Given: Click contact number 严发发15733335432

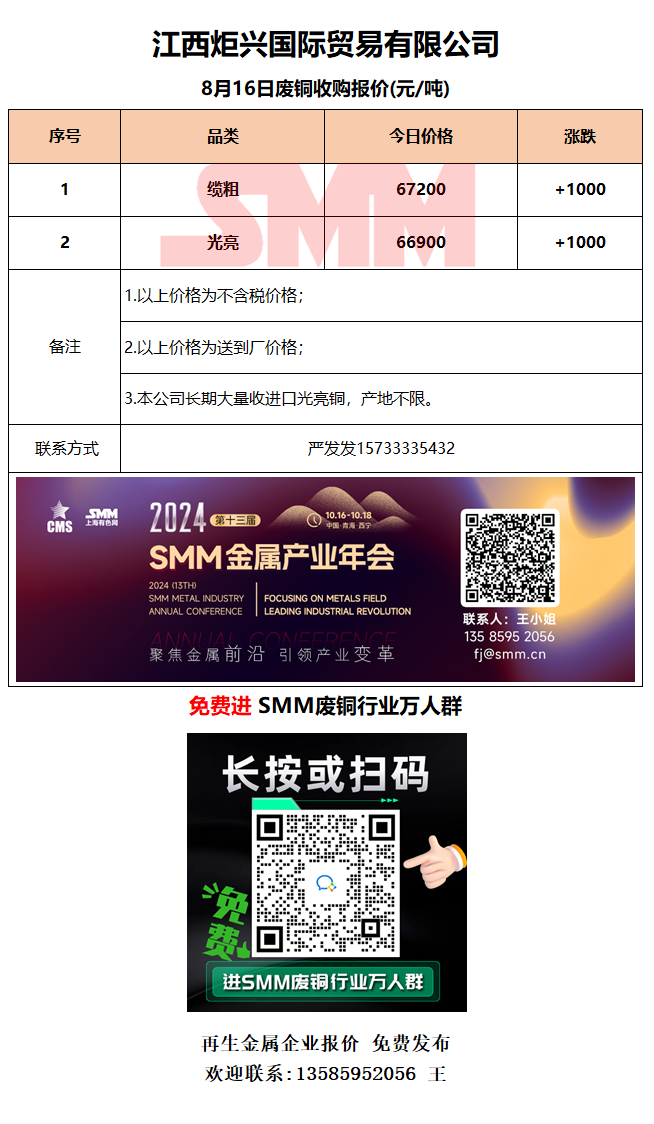Looking at the screenshot, I should click(381, 449).
